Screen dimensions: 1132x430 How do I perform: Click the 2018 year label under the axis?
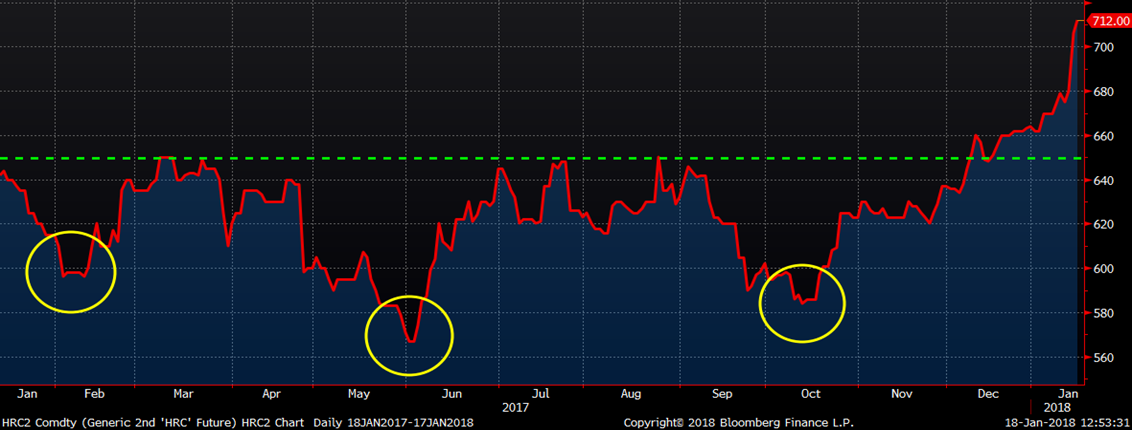(x=1057, y=406)
